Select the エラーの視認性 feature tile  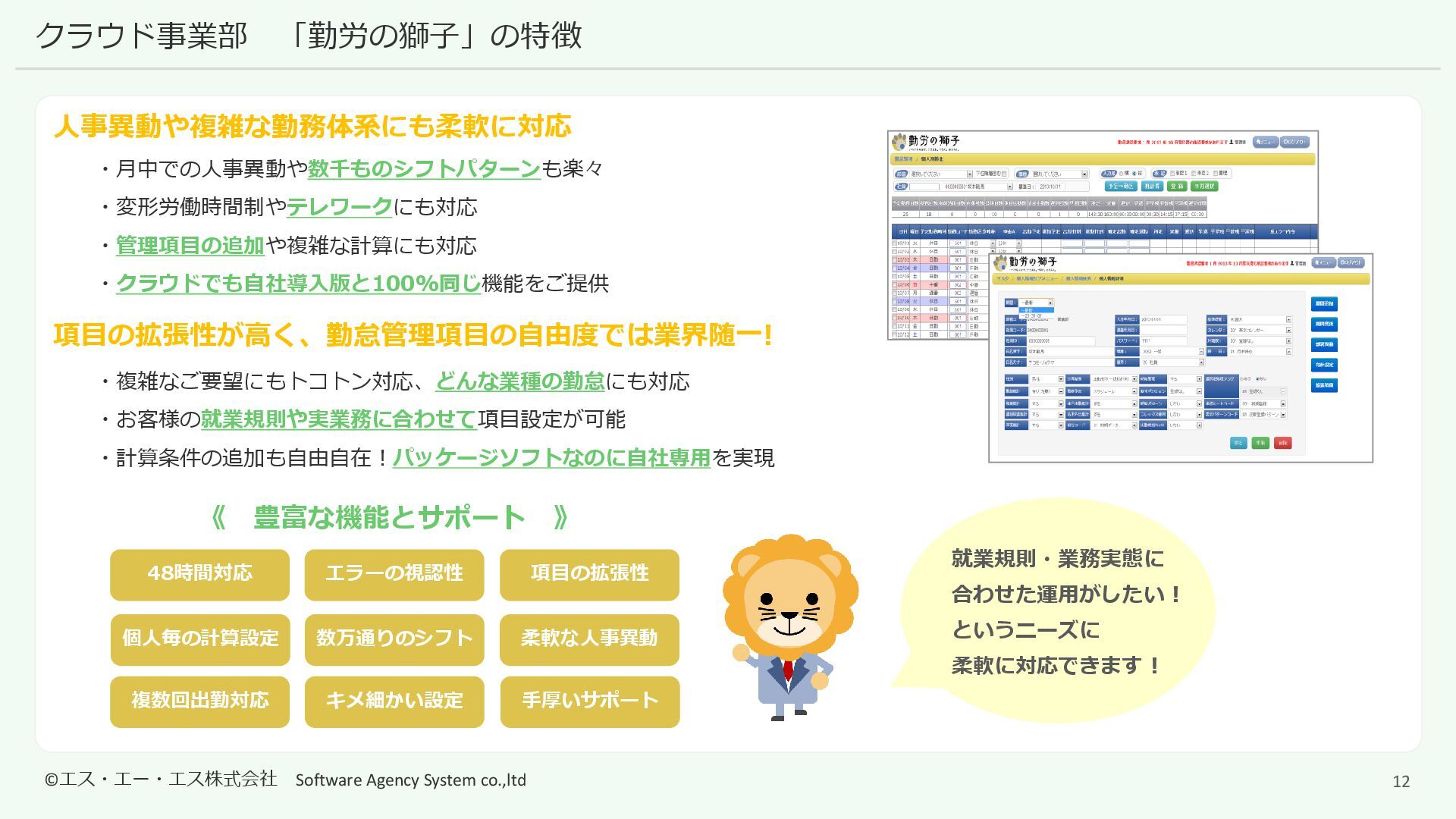(x=394, y=575)
